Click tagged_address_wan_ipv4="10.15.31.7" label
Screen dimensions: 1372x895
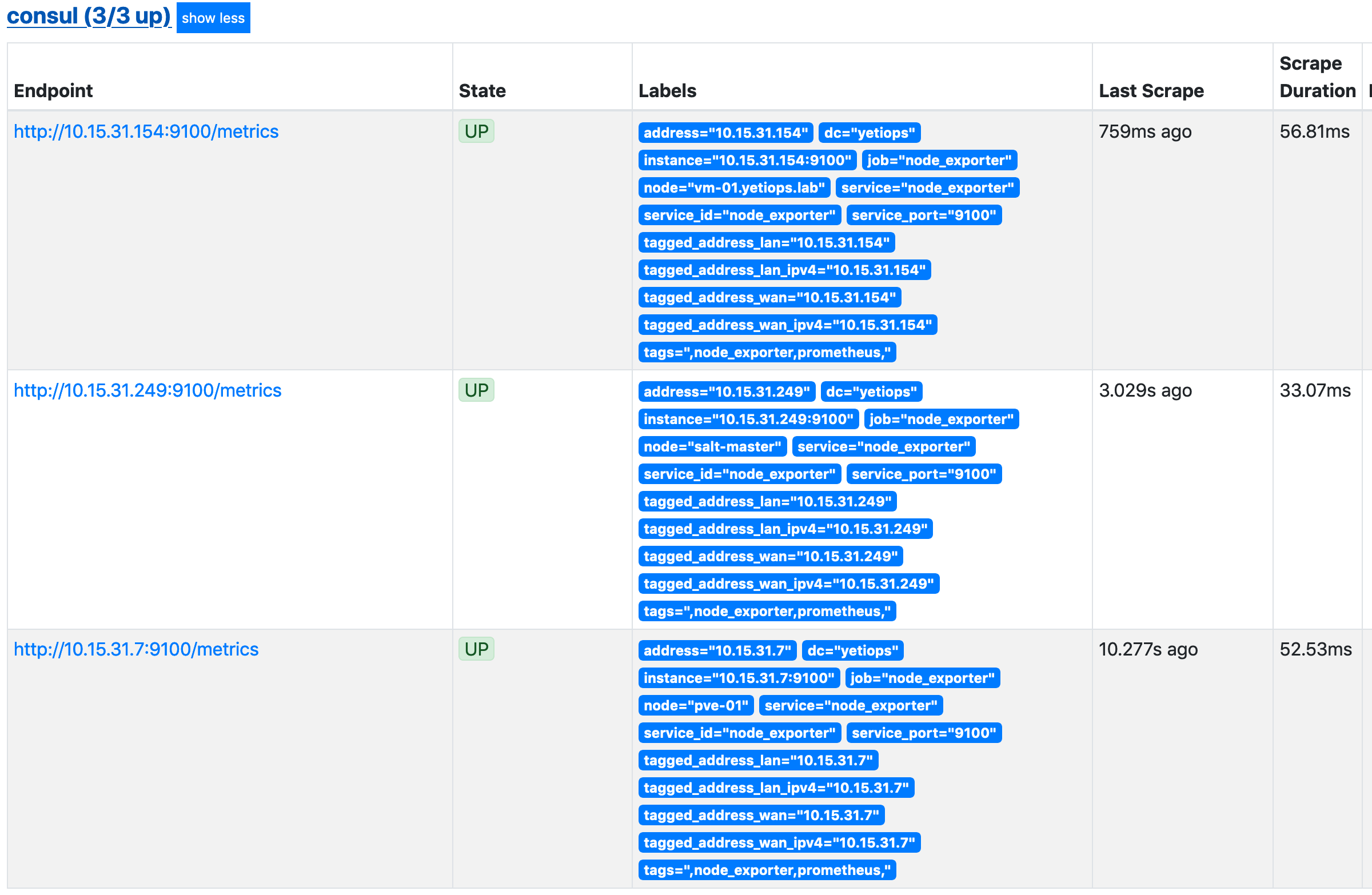tap(778, 842)
